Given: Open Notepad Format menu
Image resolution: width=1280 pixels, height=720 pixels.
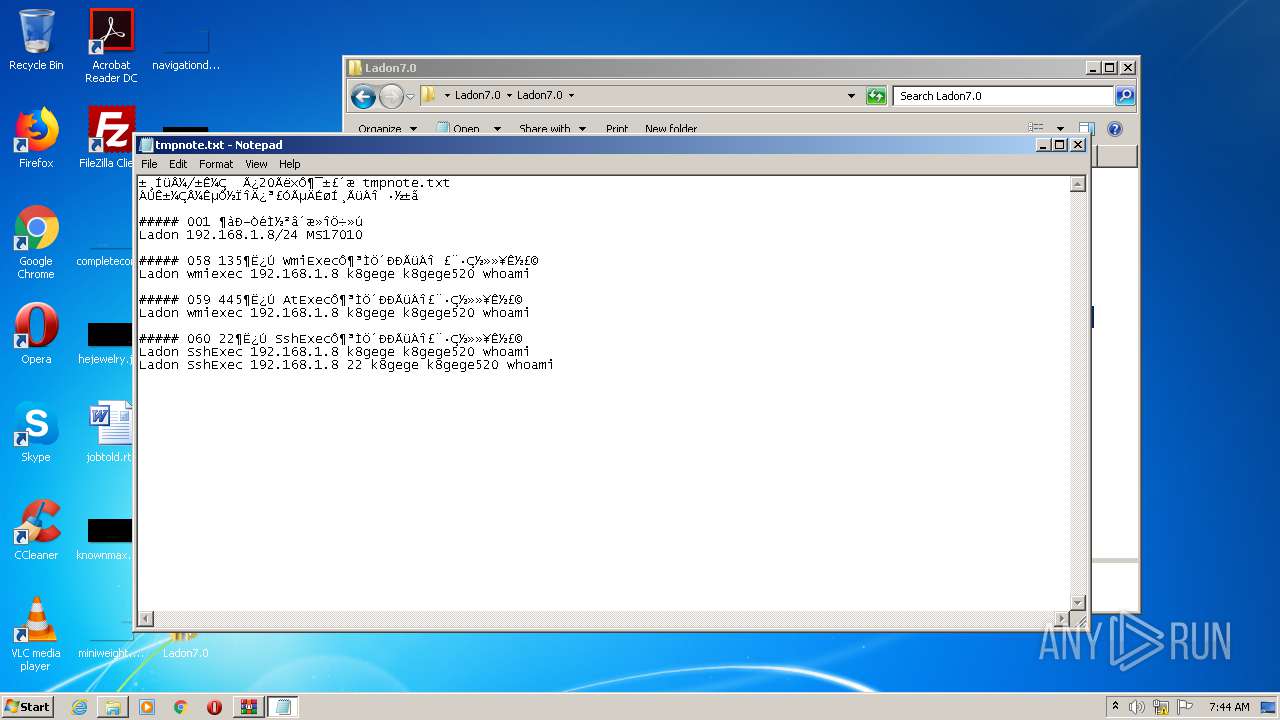Looking at the screenshot, I should [x=216, y=164].
